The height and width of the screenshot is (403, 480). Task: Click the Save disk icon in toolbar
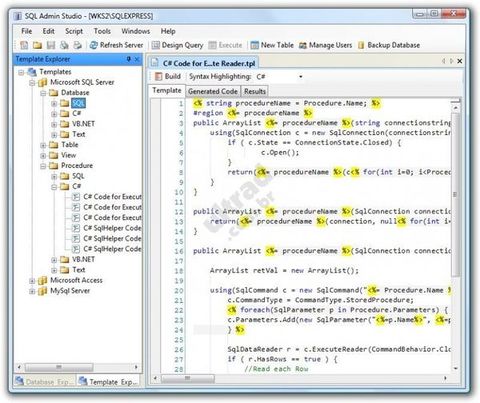(51, 45)
